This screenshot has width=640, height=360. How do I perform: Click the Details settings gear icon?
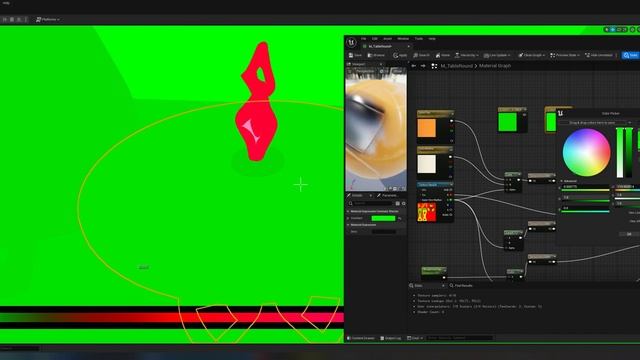[x=404, y=203]
